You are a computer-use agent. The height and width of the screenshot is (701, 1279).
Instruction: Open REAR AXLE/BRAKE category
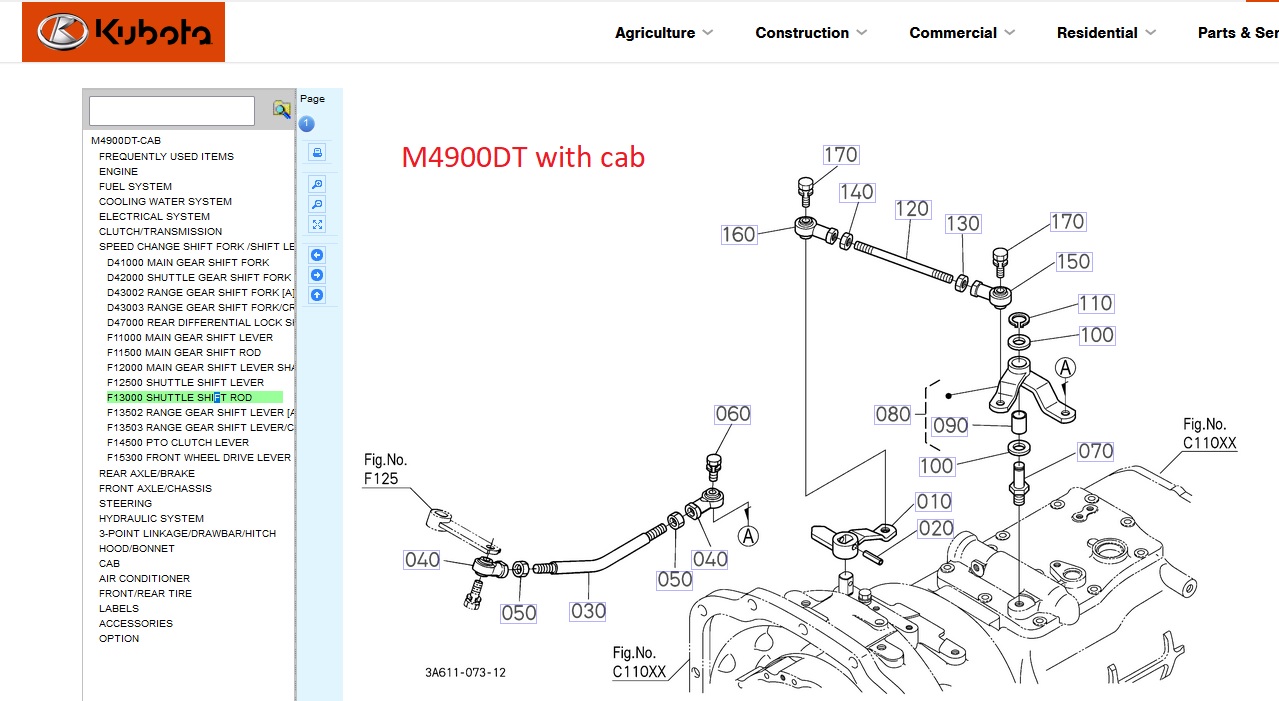click(x=147, y=473)
